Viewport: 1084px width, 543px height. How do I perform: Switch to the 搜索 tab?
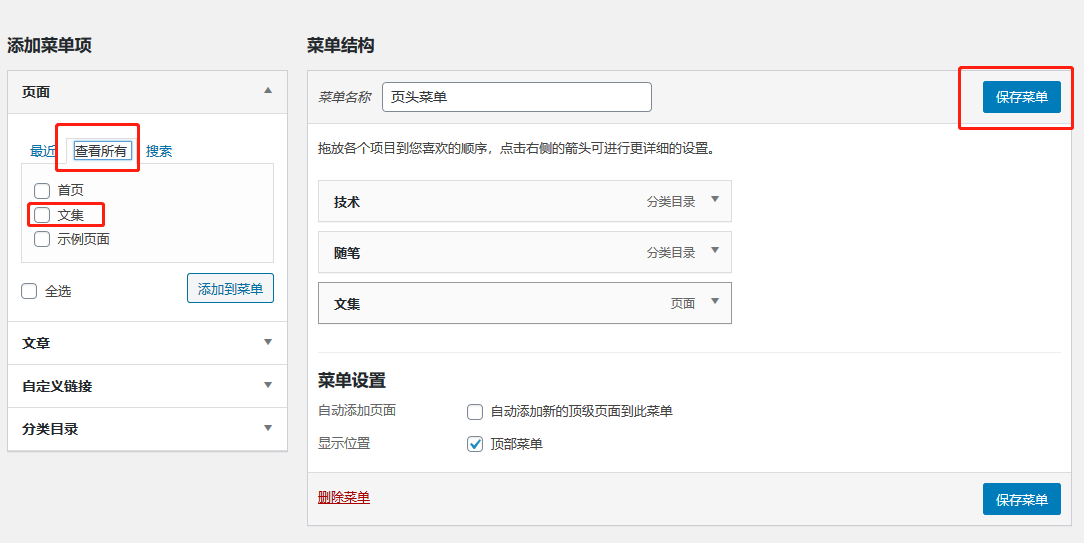click(x=159, y=151)
